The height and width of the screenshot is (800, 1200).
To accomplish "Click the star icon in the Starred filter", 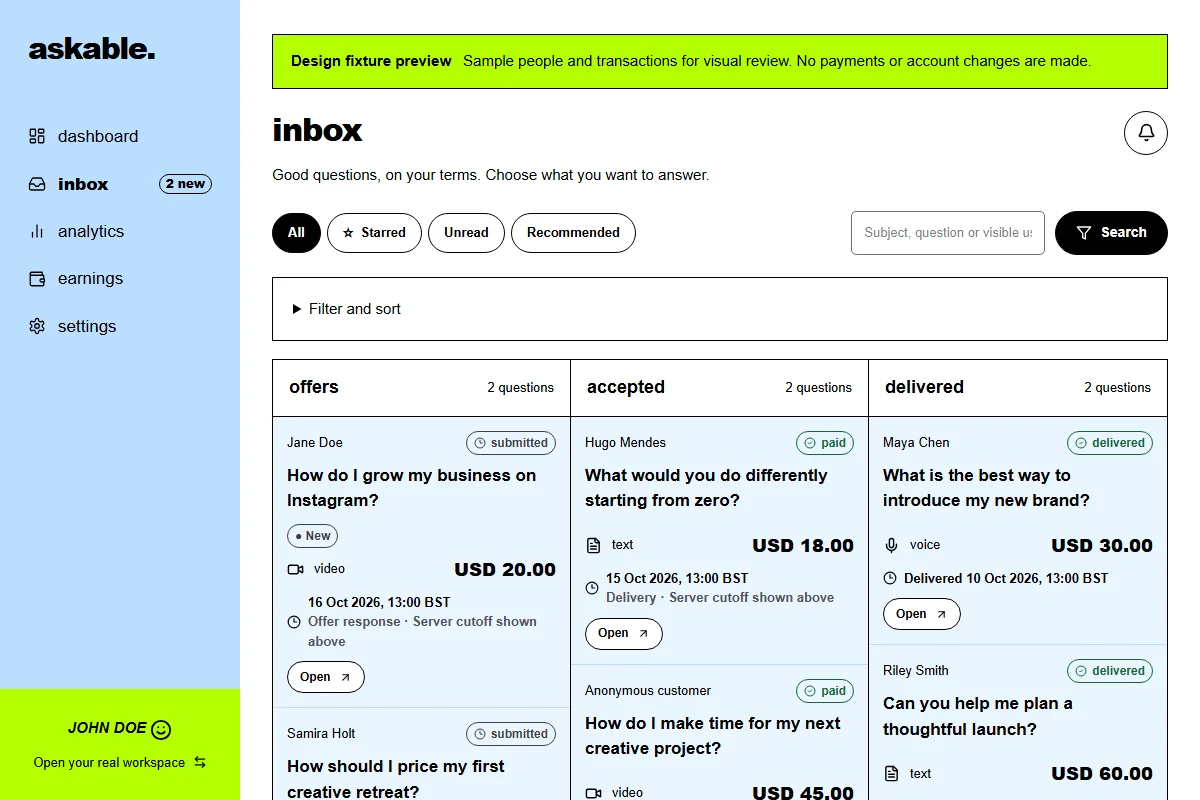I will pyautogui.click(x=348, y=233).
